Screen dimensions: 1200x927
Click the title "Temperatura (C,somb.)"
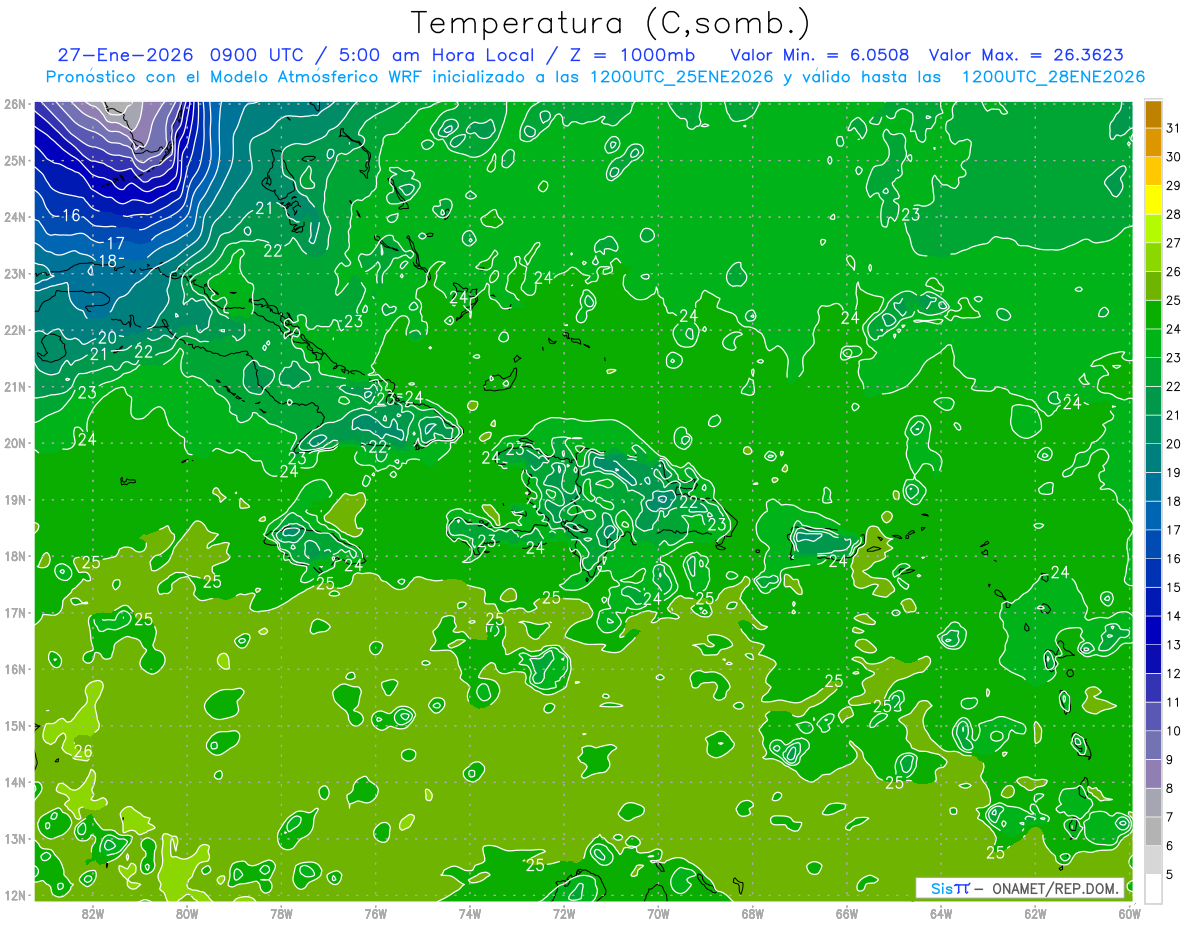tap(611, 23)
